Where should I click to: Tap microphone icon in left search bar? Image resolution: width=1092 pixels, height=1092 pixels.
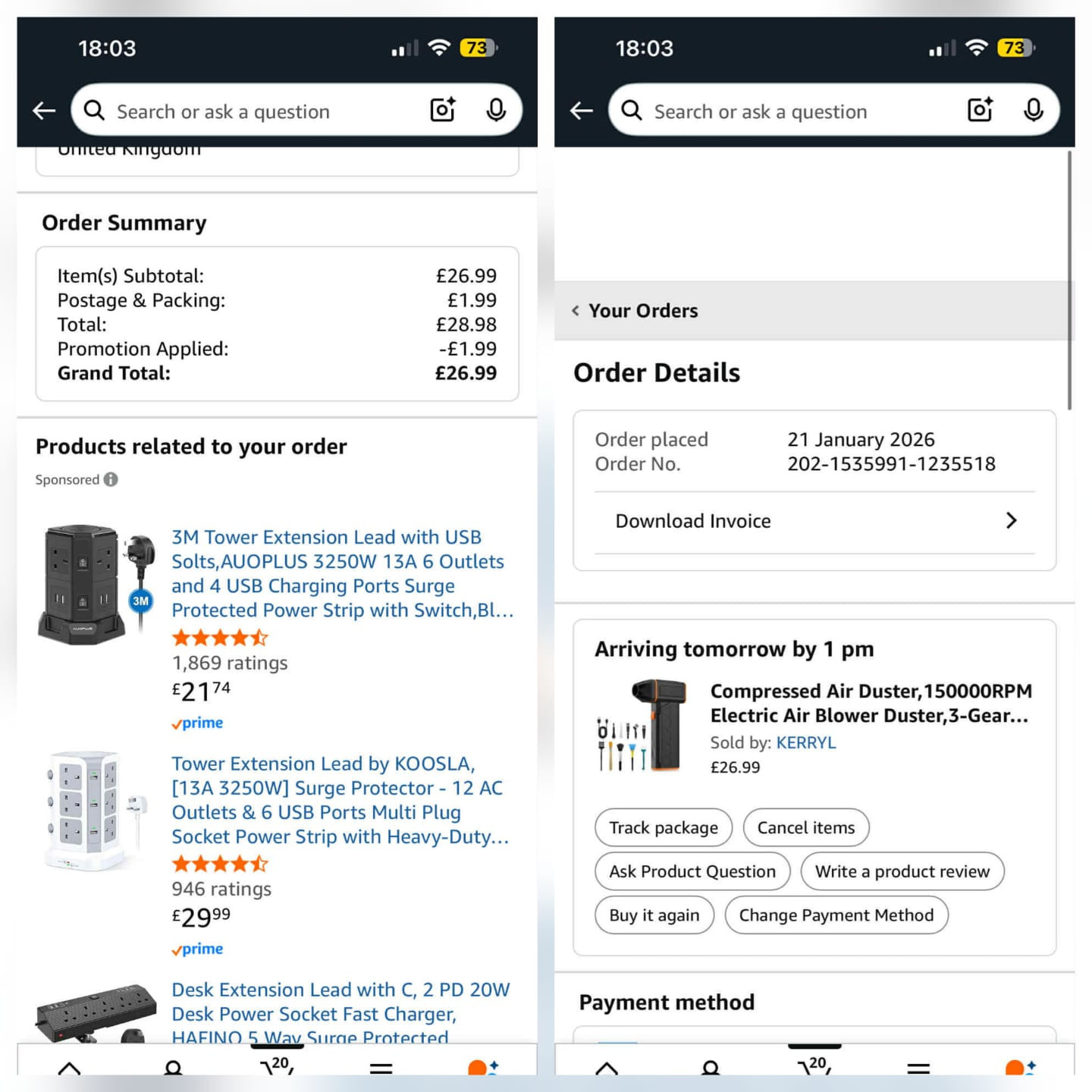tap(496, 110)
